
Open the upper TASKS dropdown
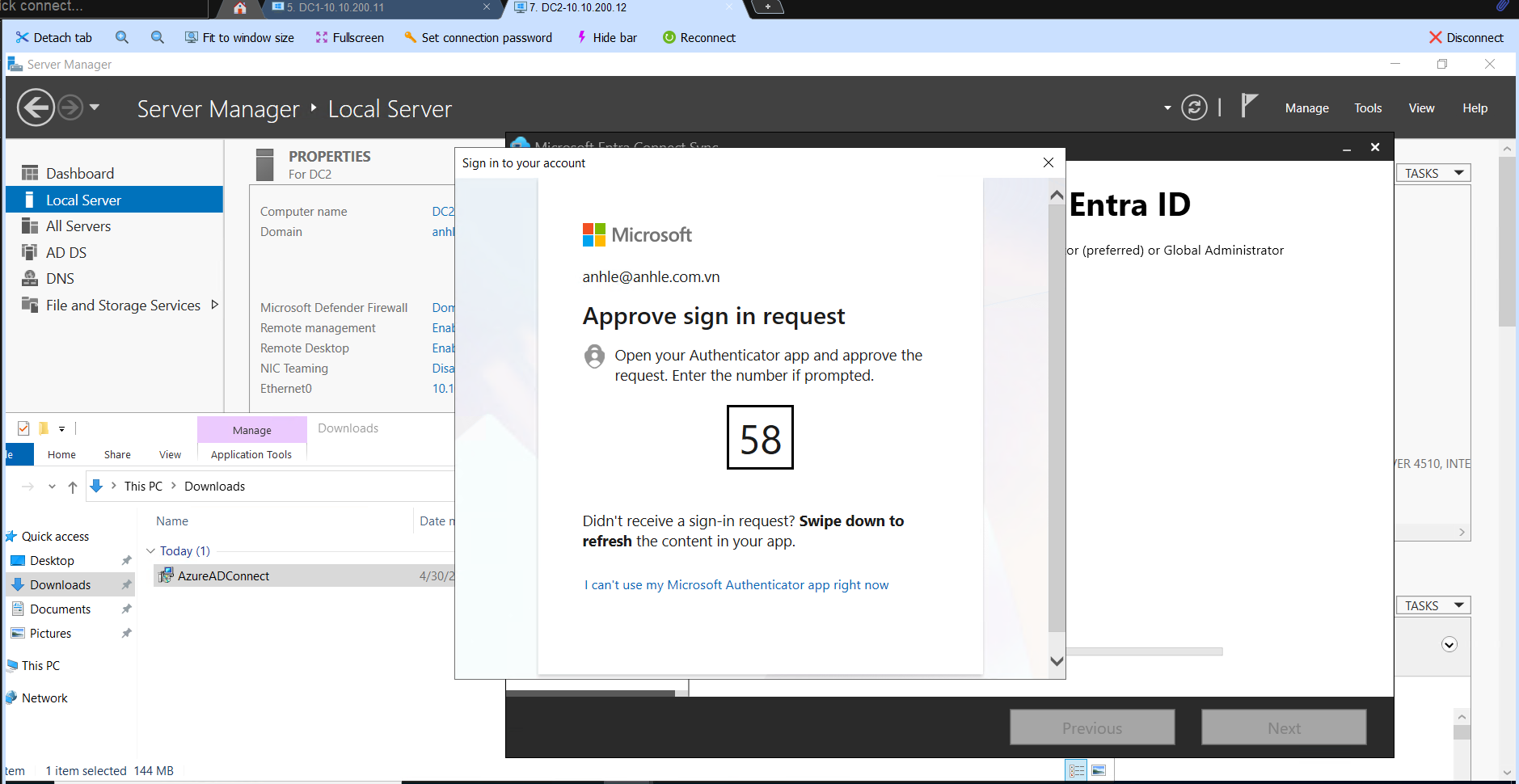click(1433, 173)
